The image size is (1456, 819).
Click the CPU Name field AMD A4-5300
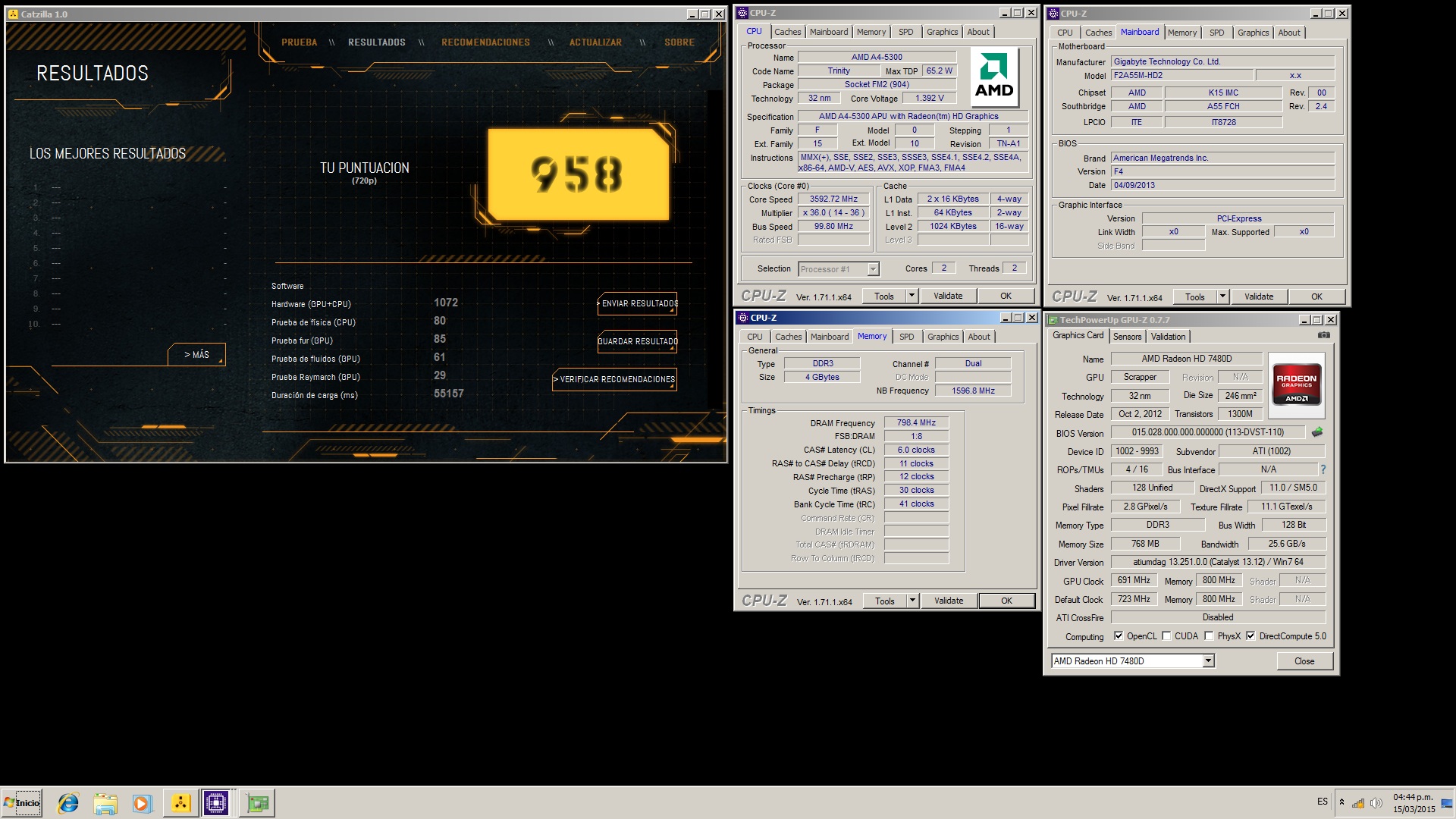(x=877, y=57)
